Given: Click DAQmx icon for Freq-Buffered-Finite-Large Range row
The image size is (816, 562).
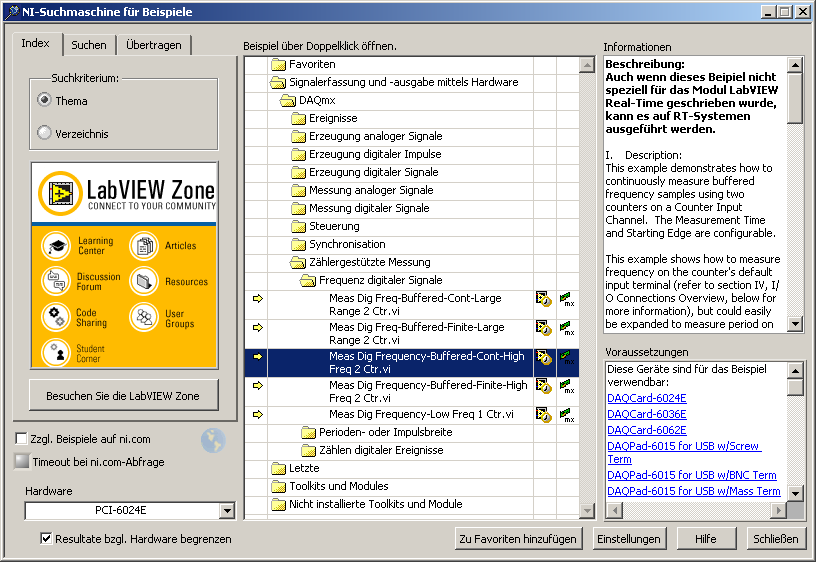Looking at the screenshot, I should [x=567, y=328].
